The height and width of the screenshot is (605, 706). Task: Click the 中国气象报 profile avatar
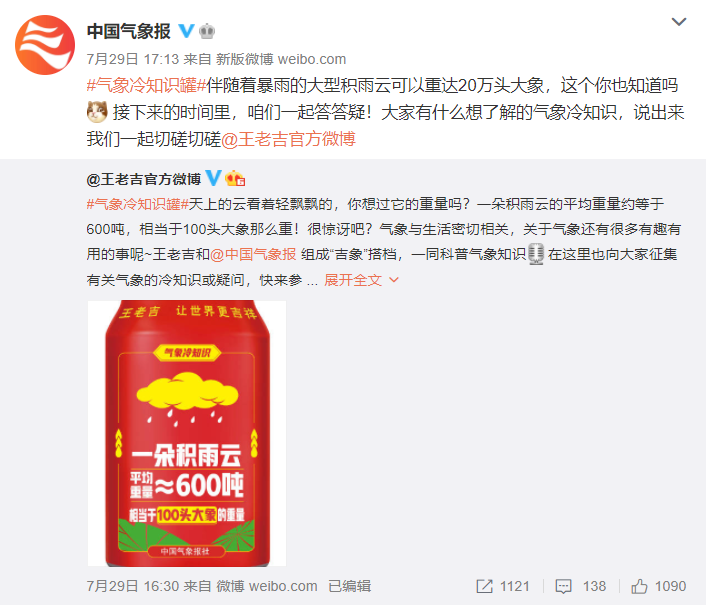(x=45, y=45)
